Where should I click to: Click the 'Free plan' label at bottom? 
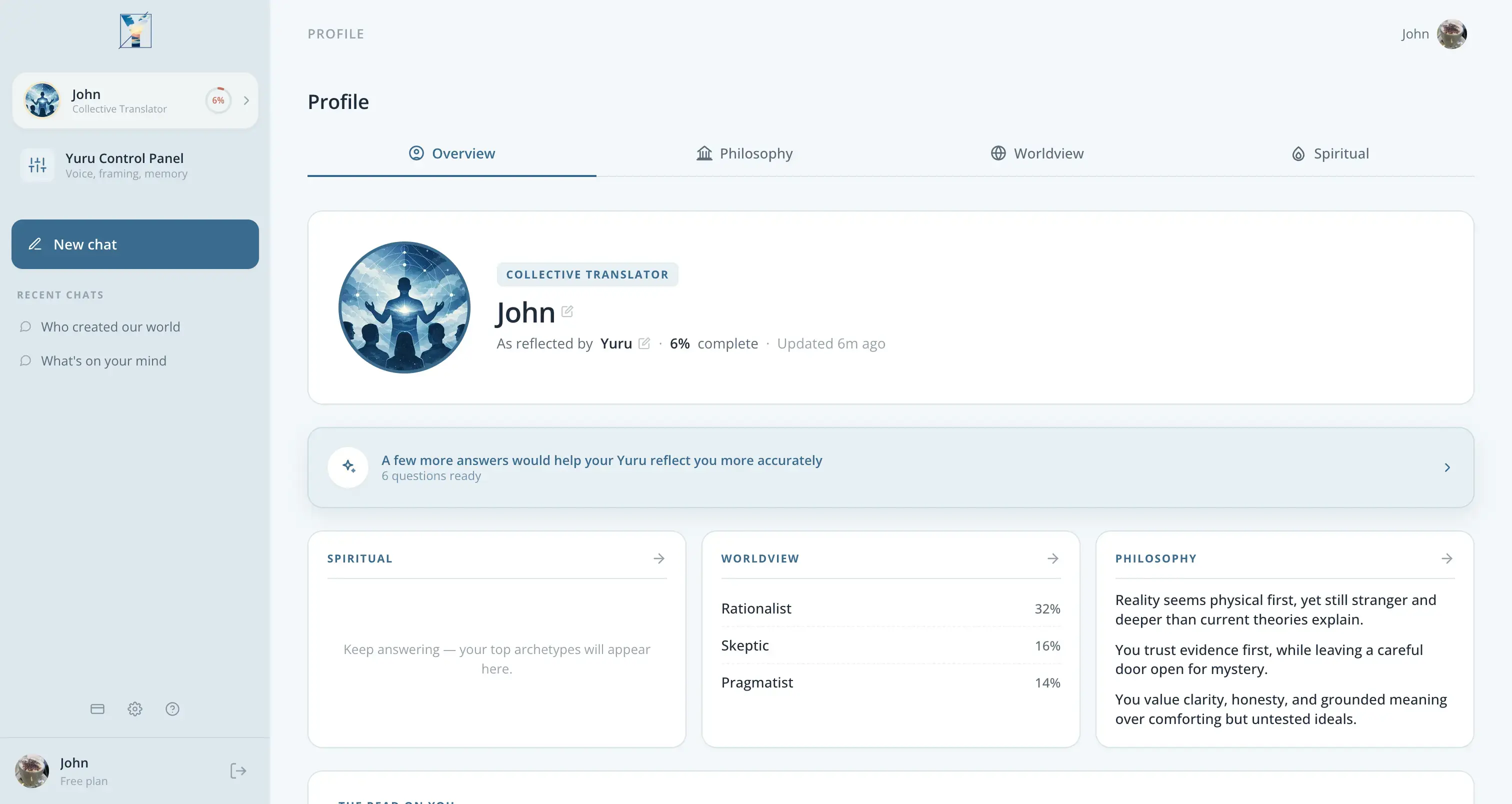coord(84,781)
